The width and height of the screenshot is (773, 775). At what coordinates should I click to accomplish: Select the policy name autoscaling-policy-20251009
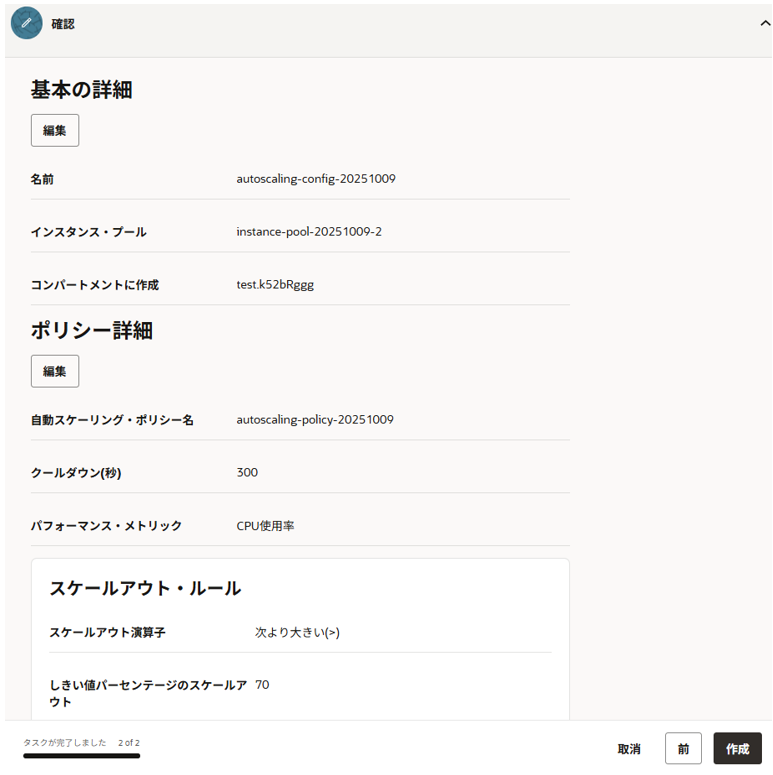(315, 420)
